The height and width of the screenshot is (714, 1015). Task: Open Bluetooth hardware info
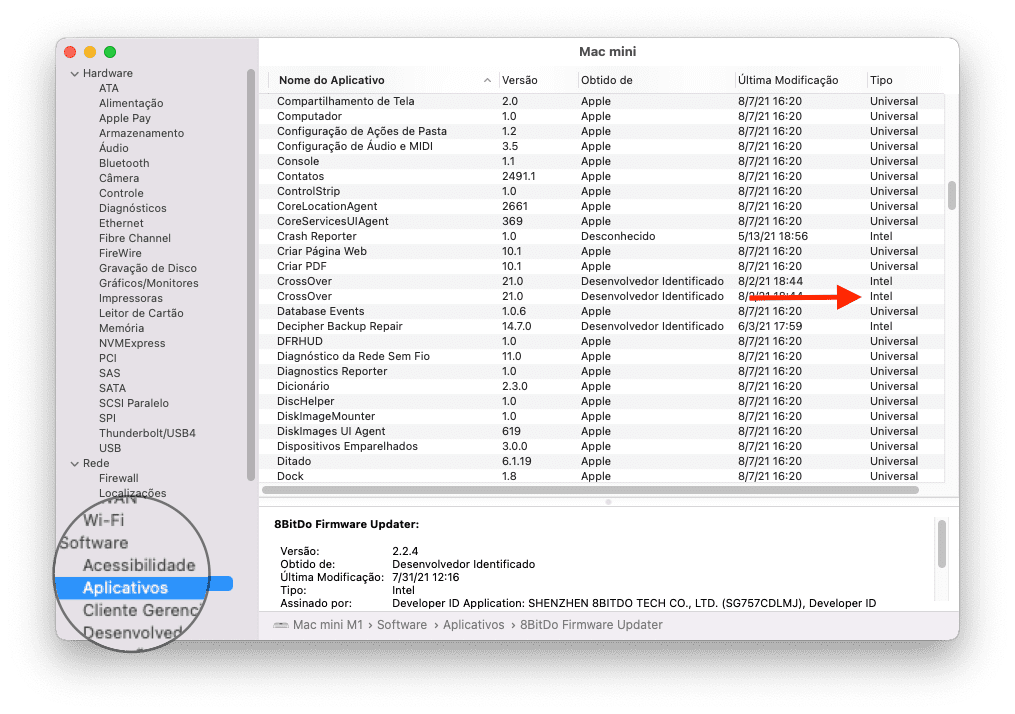124,163
